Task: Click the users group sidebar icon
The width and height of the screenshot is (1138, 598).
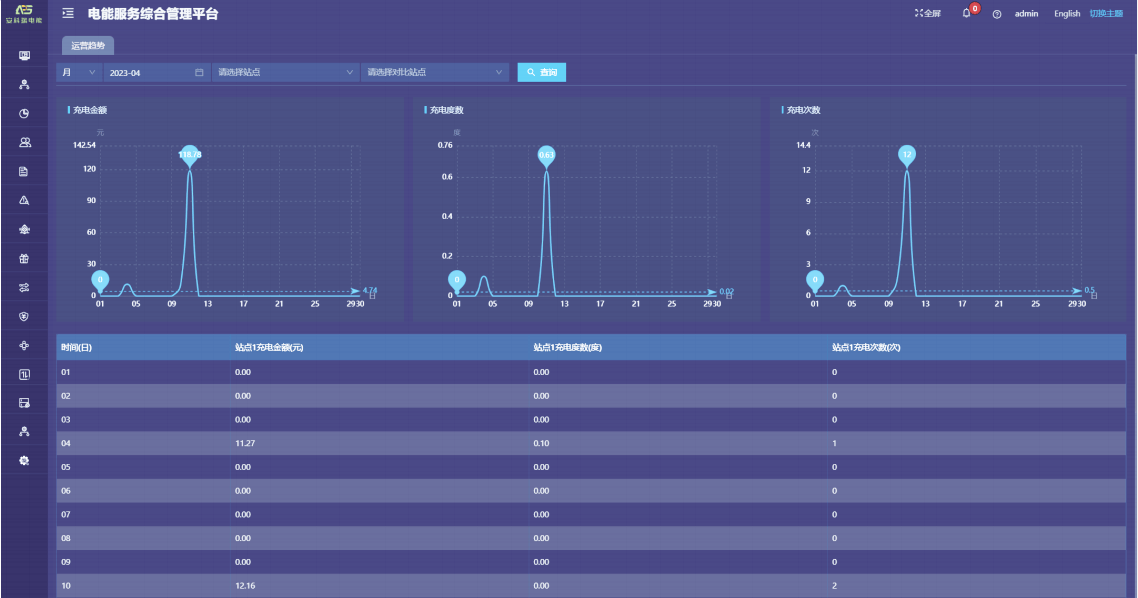Action: click(x=24, y=142)
